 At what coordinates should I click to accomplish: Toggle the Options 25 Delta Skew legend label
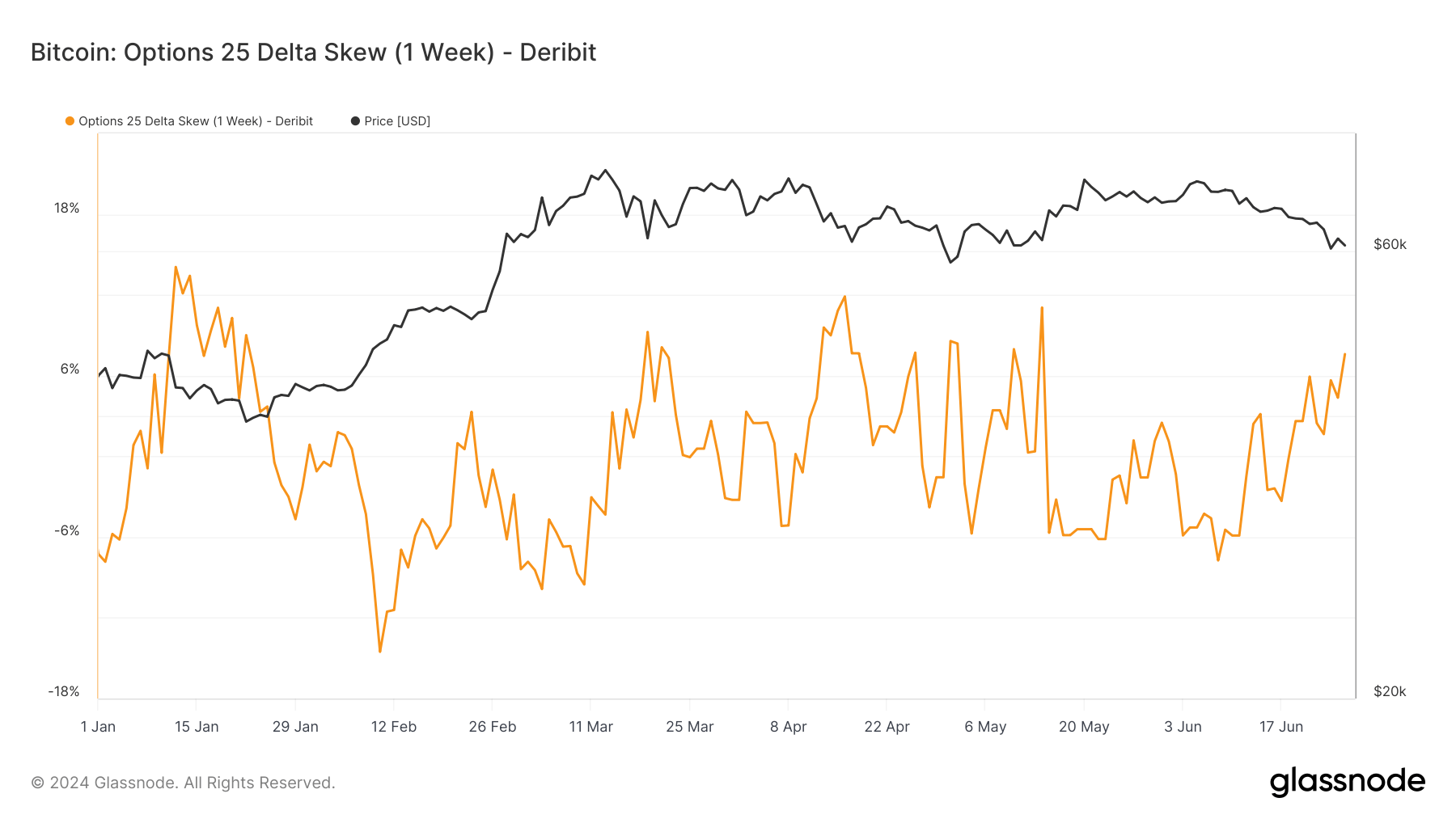tap(196, 121)
